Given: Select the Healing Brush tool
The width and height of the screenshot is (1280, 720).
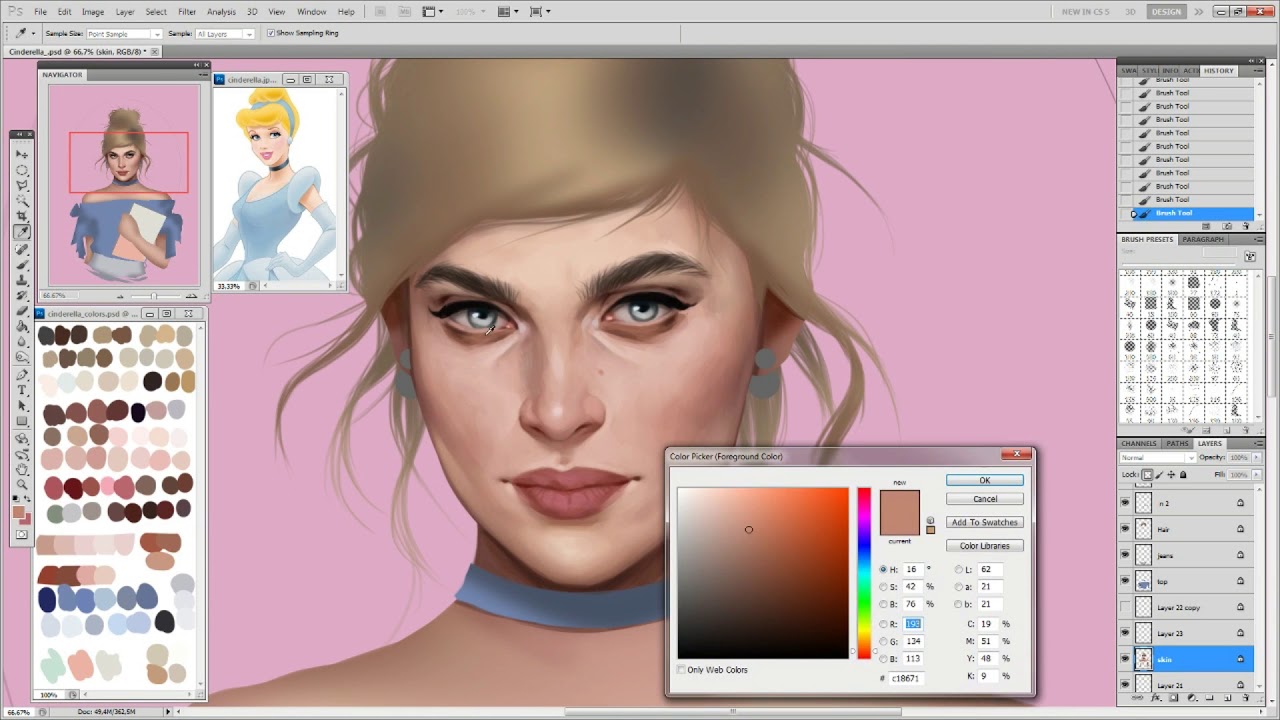Looking at the screenshot, I should tap(21, 248).
